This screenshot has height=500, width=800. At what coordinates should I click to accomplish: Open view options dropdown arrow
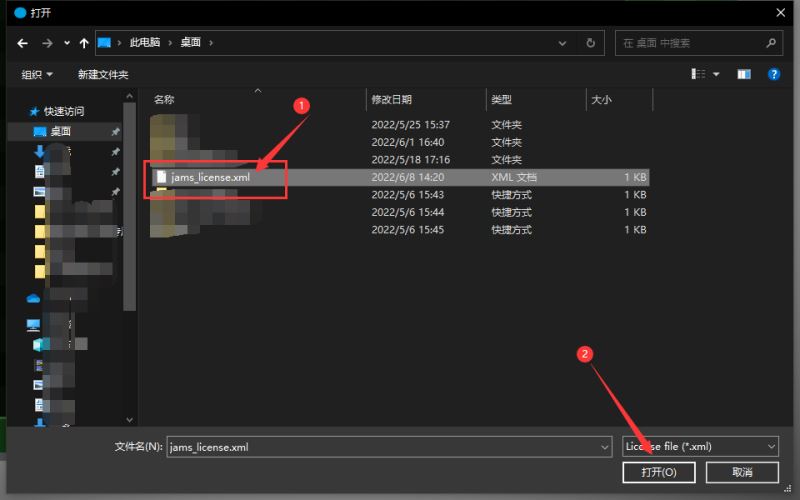tap(716, 74)
